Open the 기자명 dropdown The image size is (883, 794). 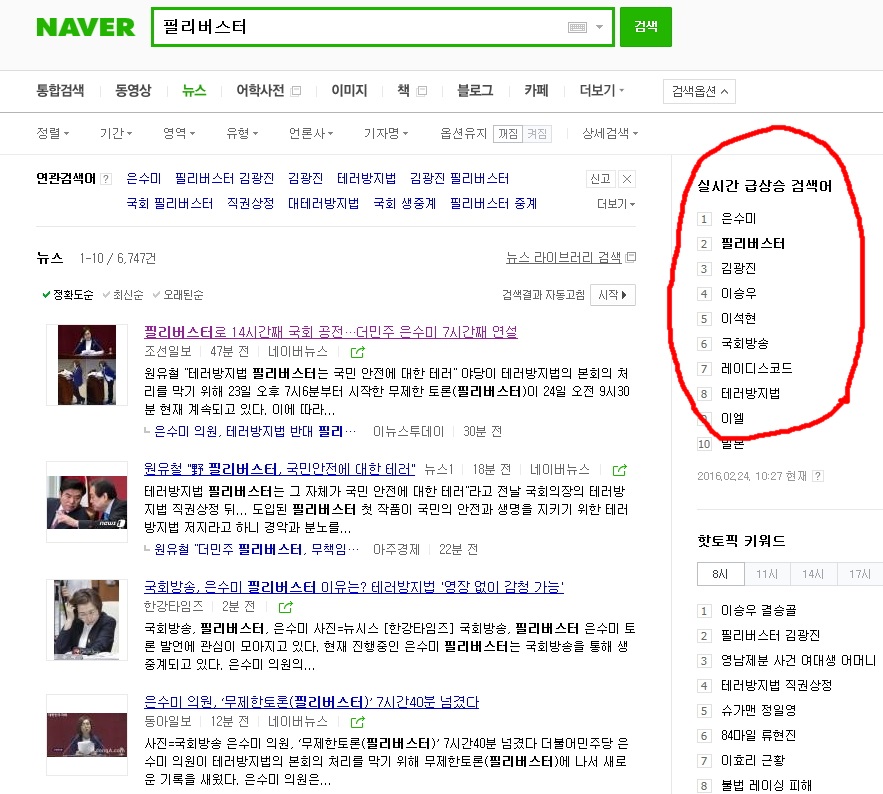click(386, 133)
